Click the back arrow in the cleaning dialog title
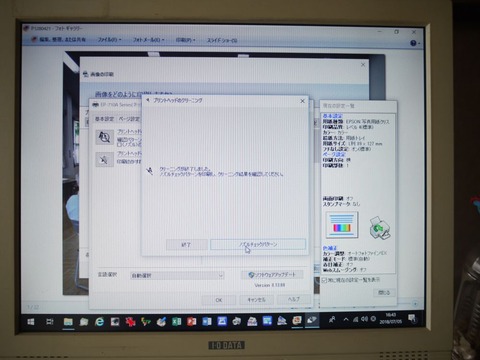 tap(148, 100)
